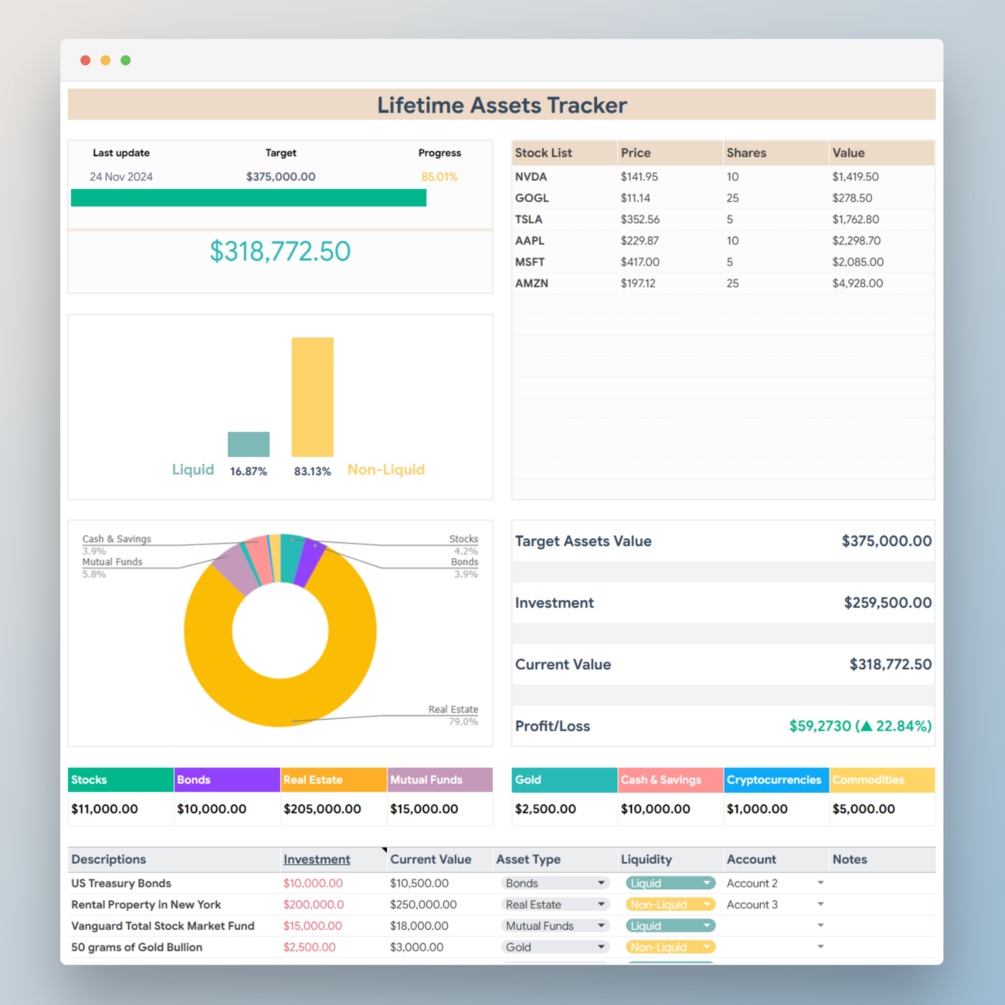Click the large $318,772.50 total
The image size is (1005, 1005).
[x=280, y=251]
